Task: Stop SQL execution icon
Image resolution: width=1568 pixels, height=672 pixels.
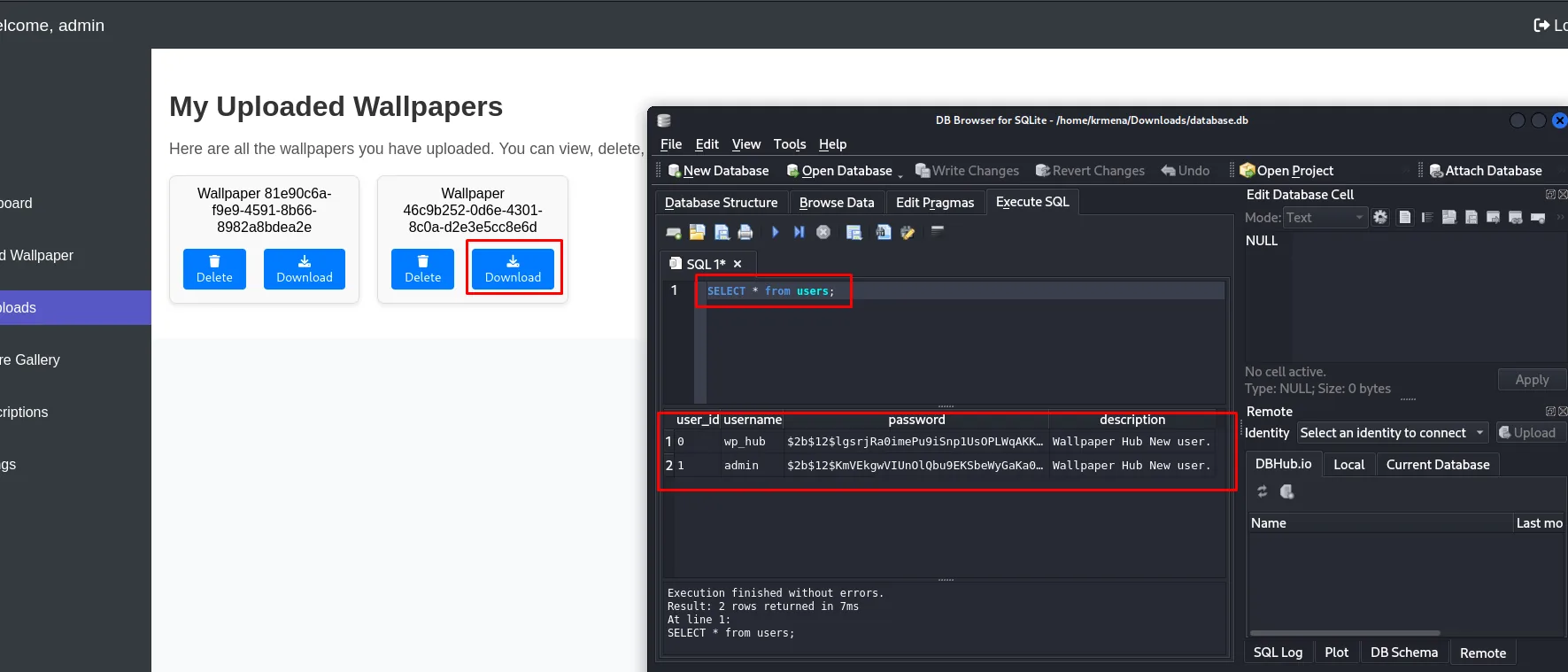Action: 823,232
